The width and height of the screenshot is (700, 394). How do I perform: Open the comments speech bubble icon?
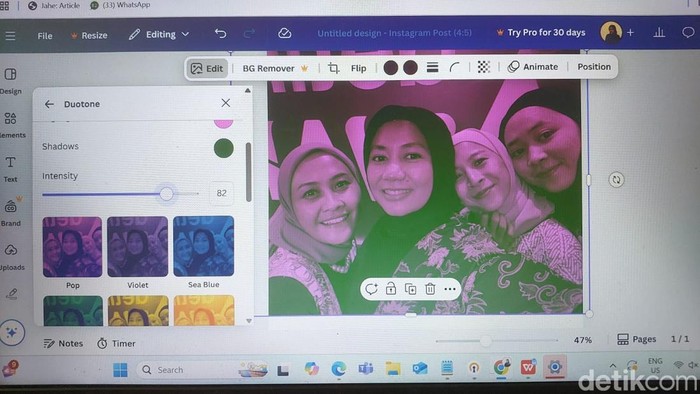coord(688,32)
